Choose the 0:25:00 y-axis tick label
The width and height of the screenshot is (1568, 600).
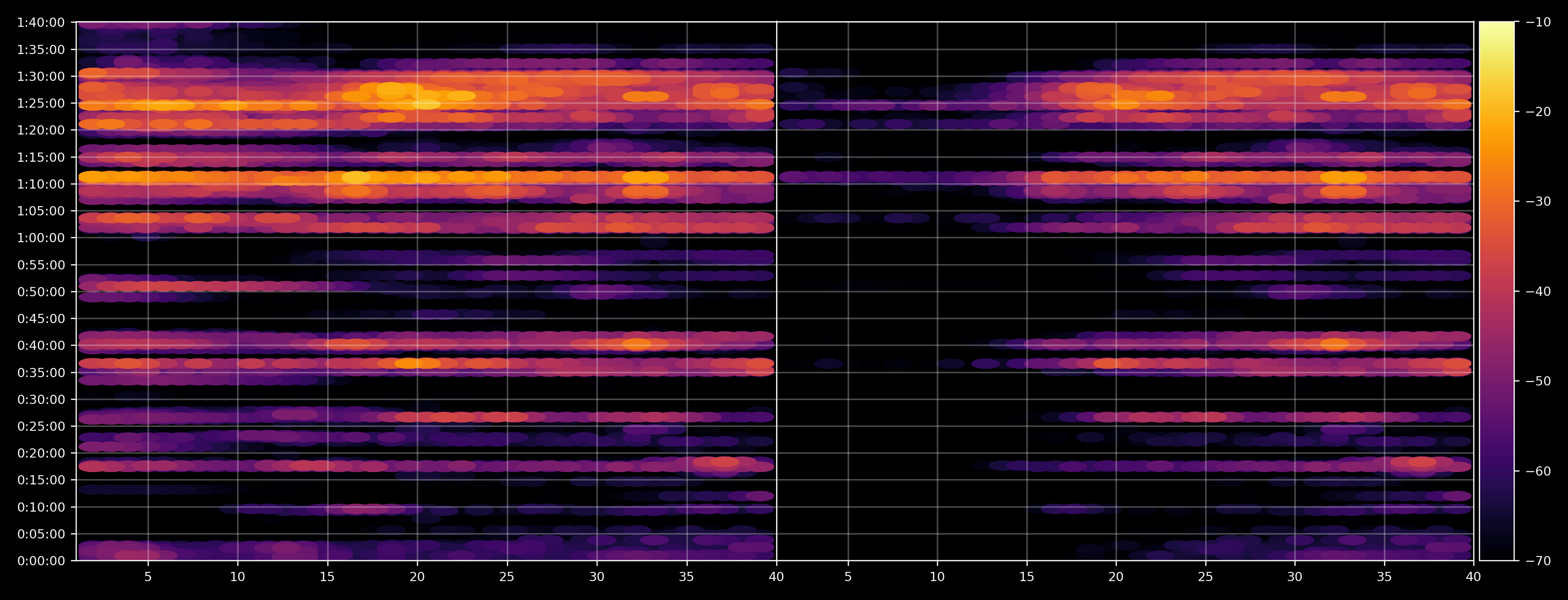point(41,426)
